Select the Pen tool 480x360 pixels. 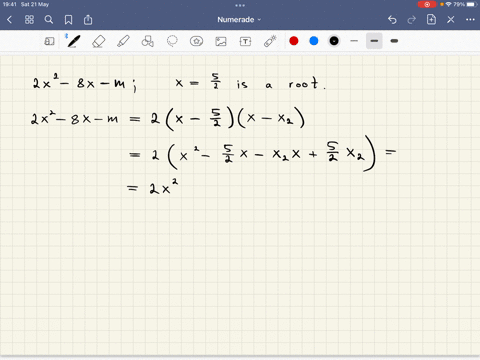coord(73,41)
